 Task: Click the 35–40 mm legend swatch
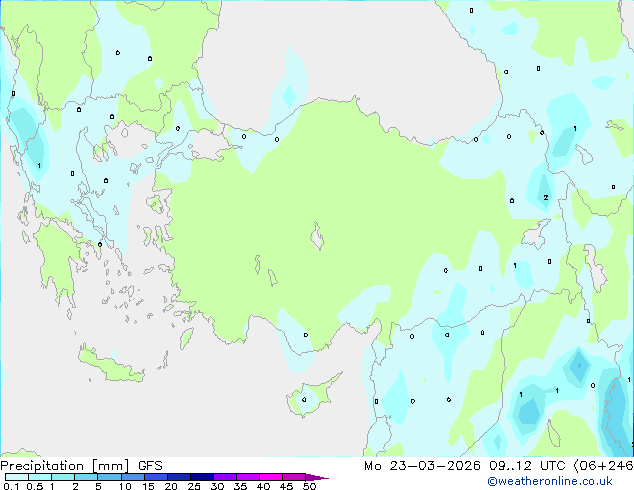(247, 477)
